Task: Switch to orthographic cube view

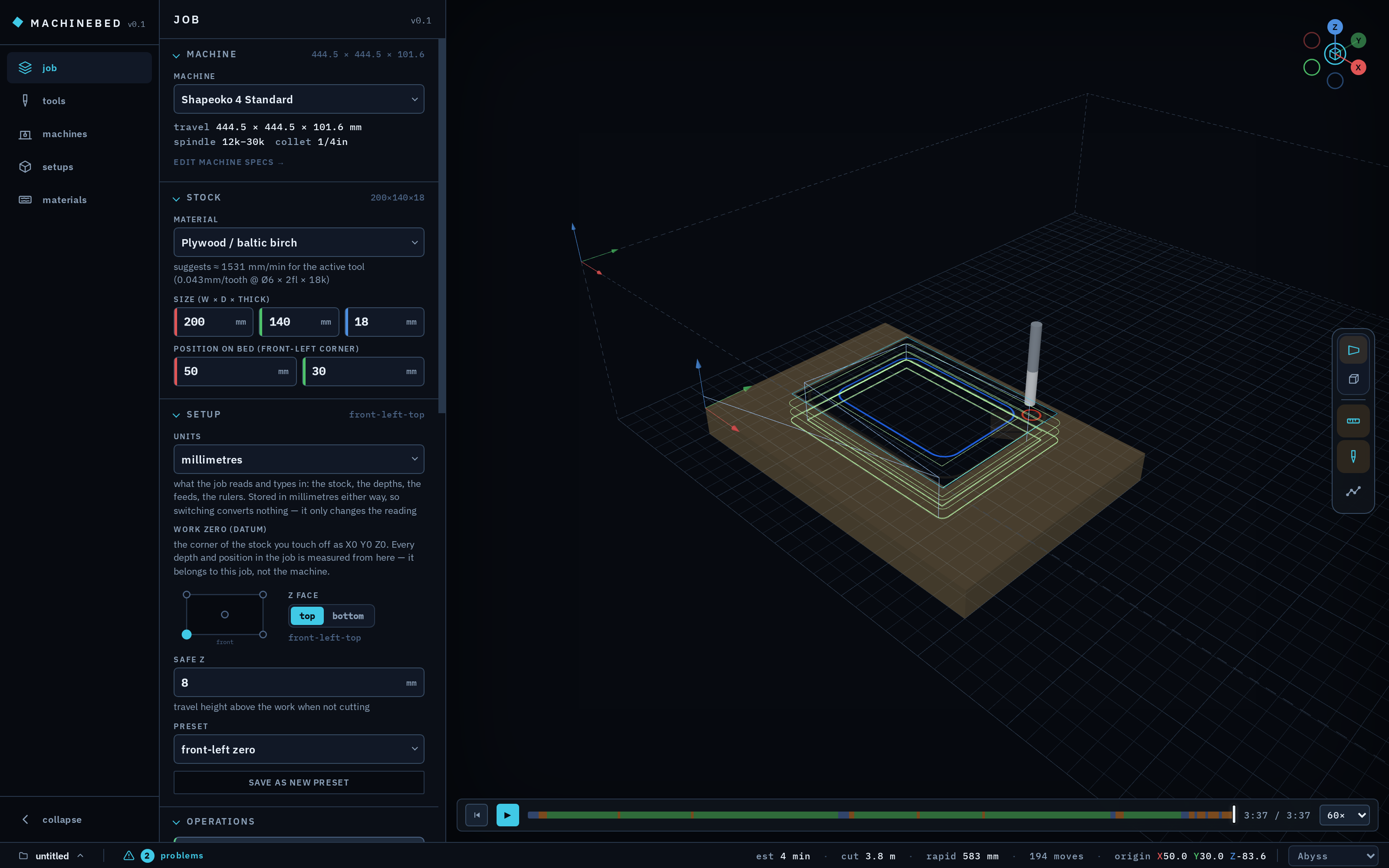Action: pyautogui.click(x=1353, y=379)
